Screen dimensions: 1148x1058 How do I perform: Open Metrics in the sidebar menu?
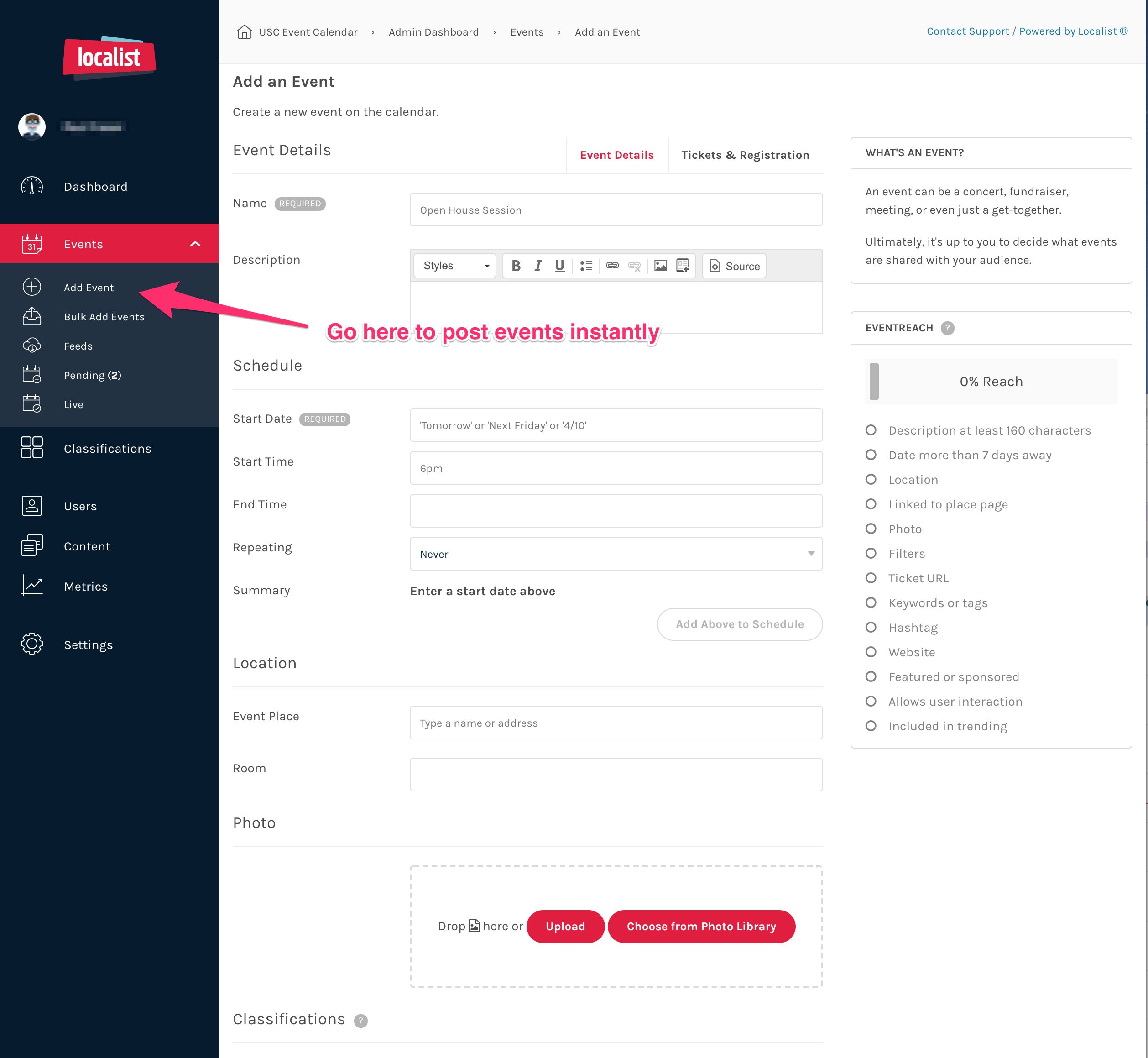tap(86, 586)
